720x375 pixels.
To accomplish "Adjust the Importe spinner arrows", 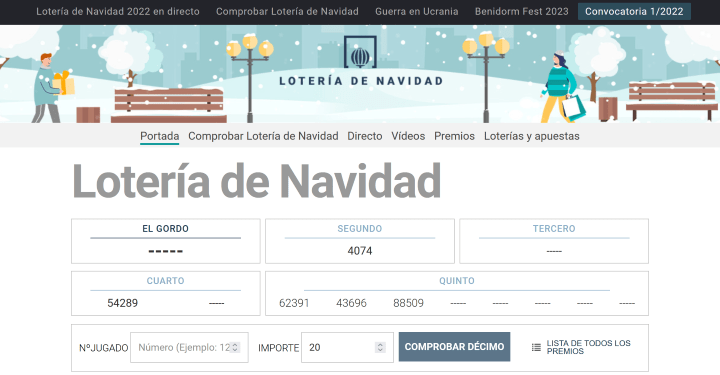I will point(380,347).
